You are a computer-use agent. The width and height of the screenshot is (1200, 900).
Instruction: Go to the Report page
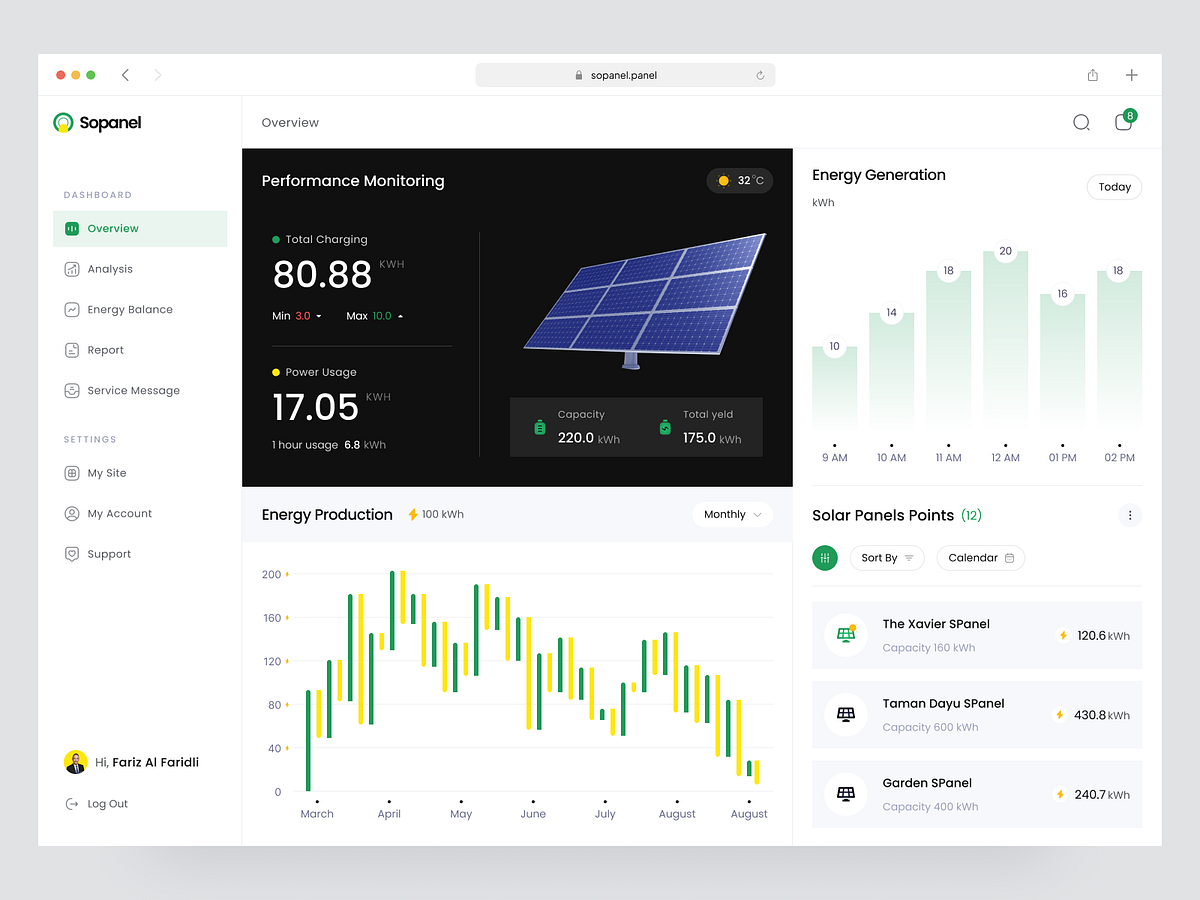(103, 350)
